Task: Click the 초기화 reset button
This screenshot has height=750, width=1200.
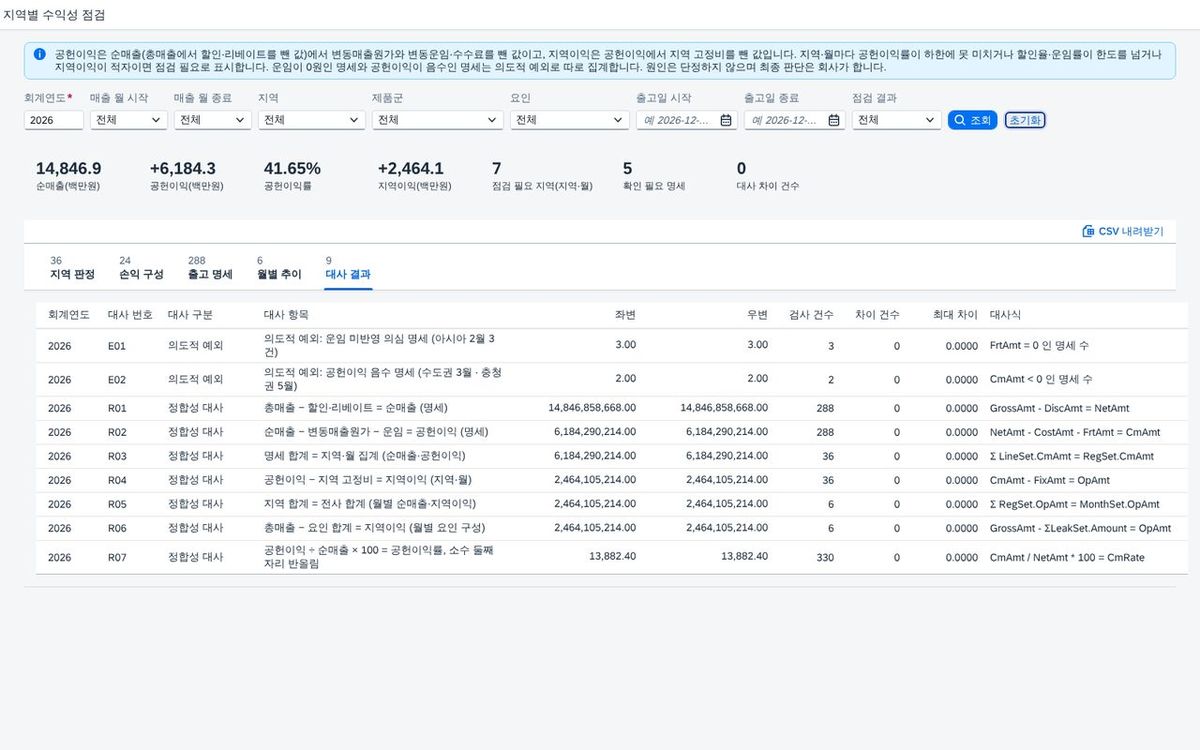Action: [1025, 120]
